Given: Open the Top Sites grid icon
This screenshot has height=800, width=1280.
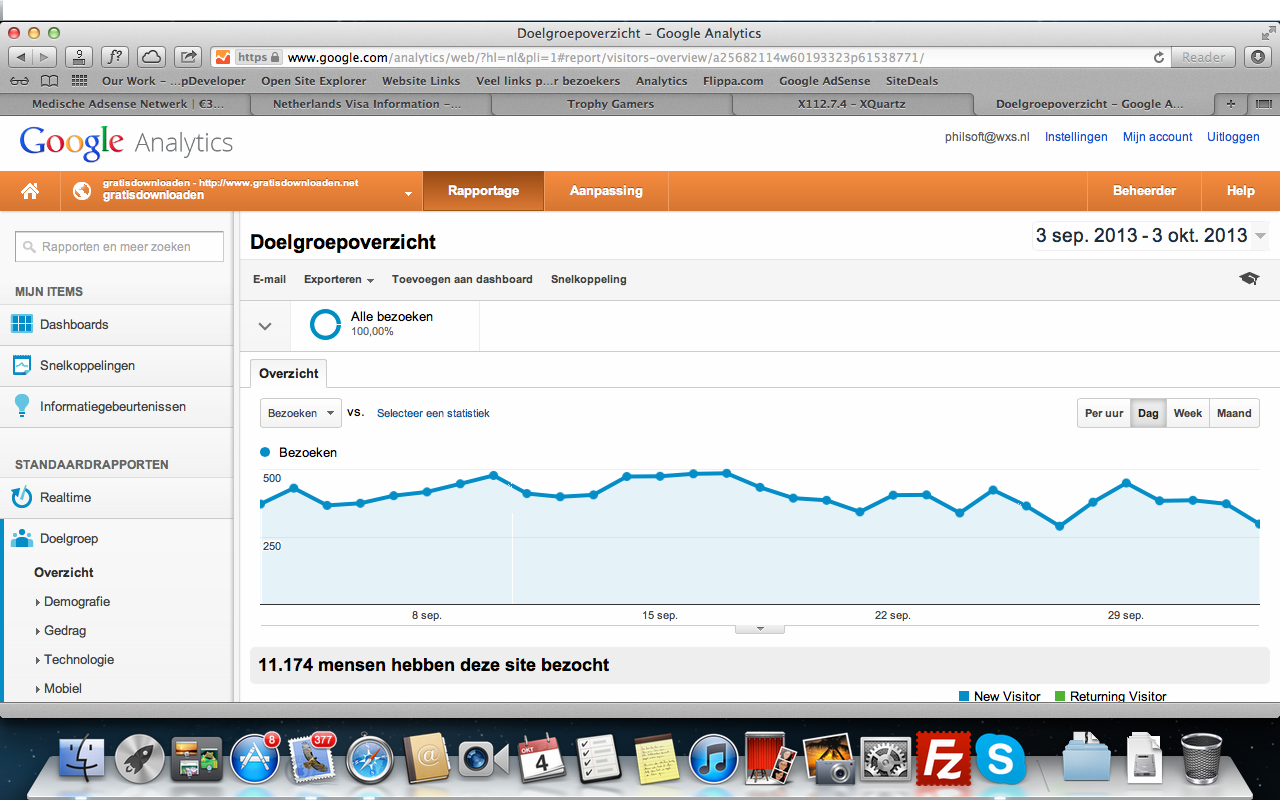Looking at the screenshot, I should (79, 81).
